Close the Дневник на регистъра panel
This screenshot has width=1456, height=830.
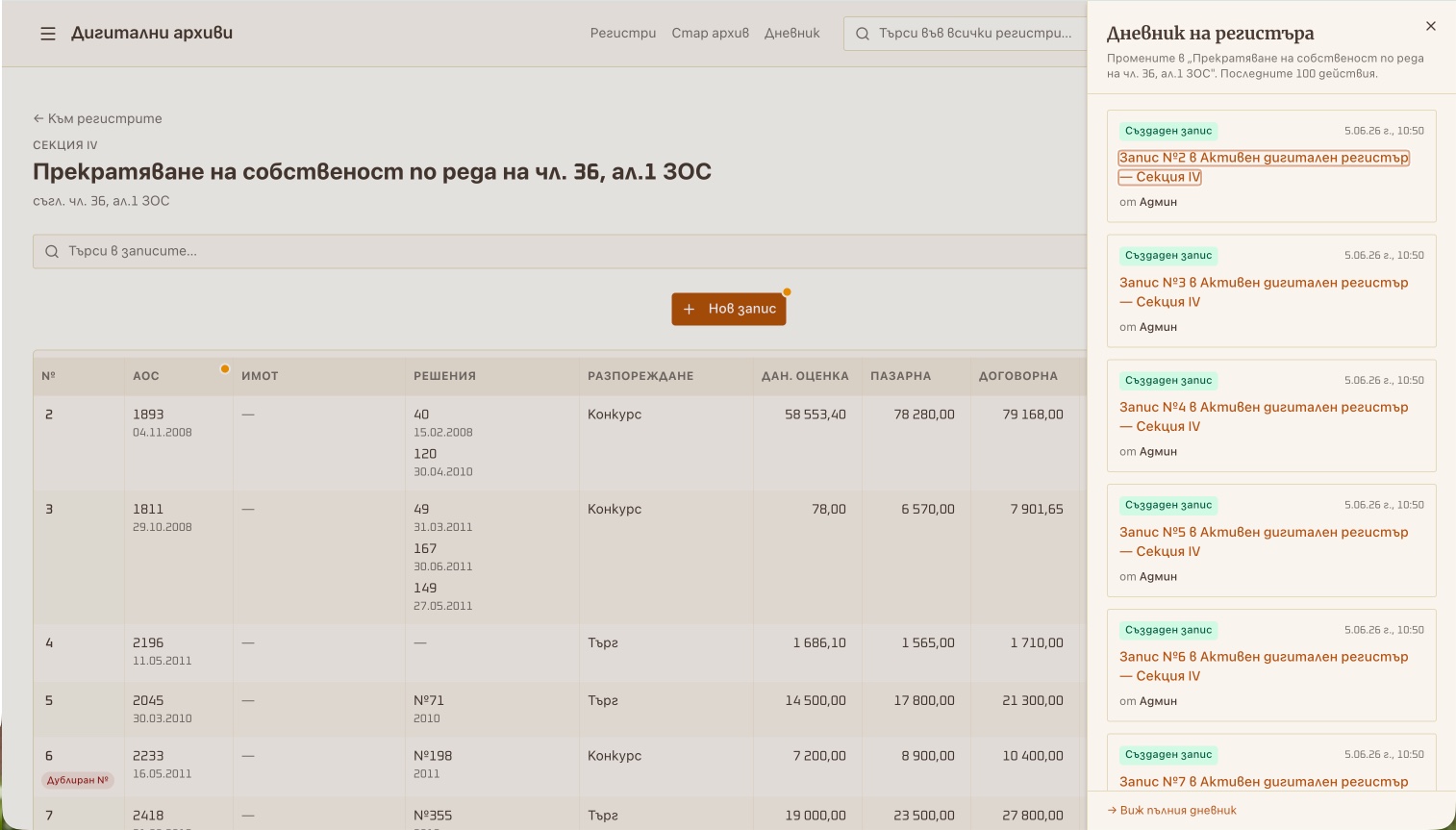1431,26
